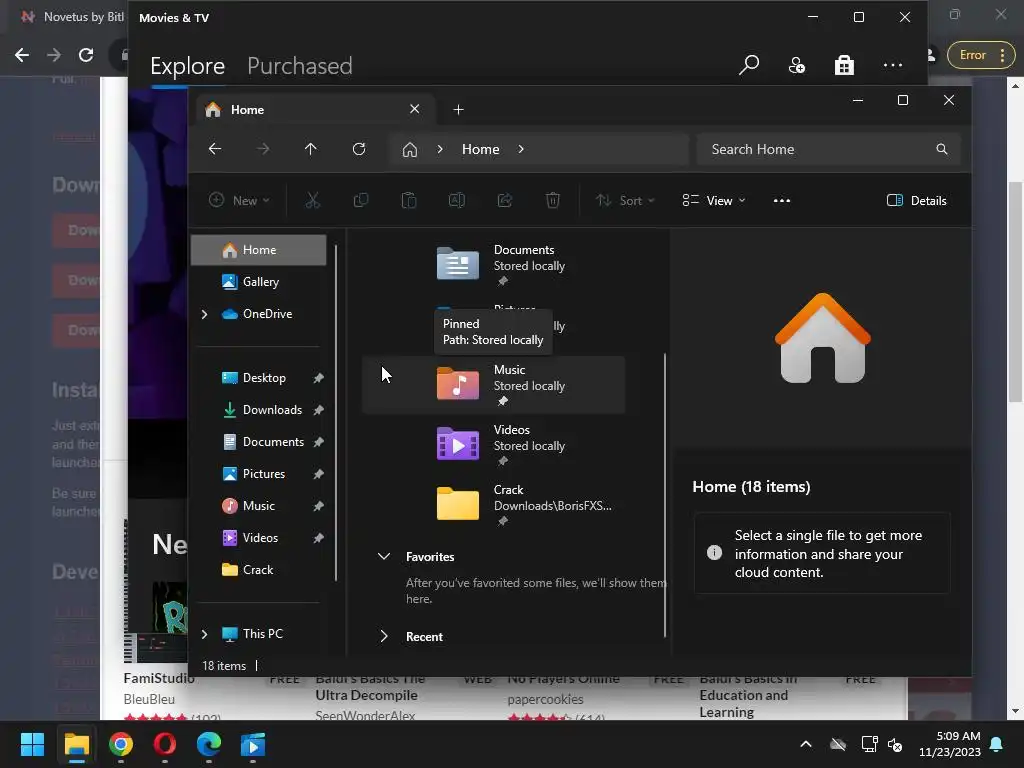This screenshot has width=1024, height=768.
Task: Select Downloads in the navigation pane
Action: tap(259, 410)
